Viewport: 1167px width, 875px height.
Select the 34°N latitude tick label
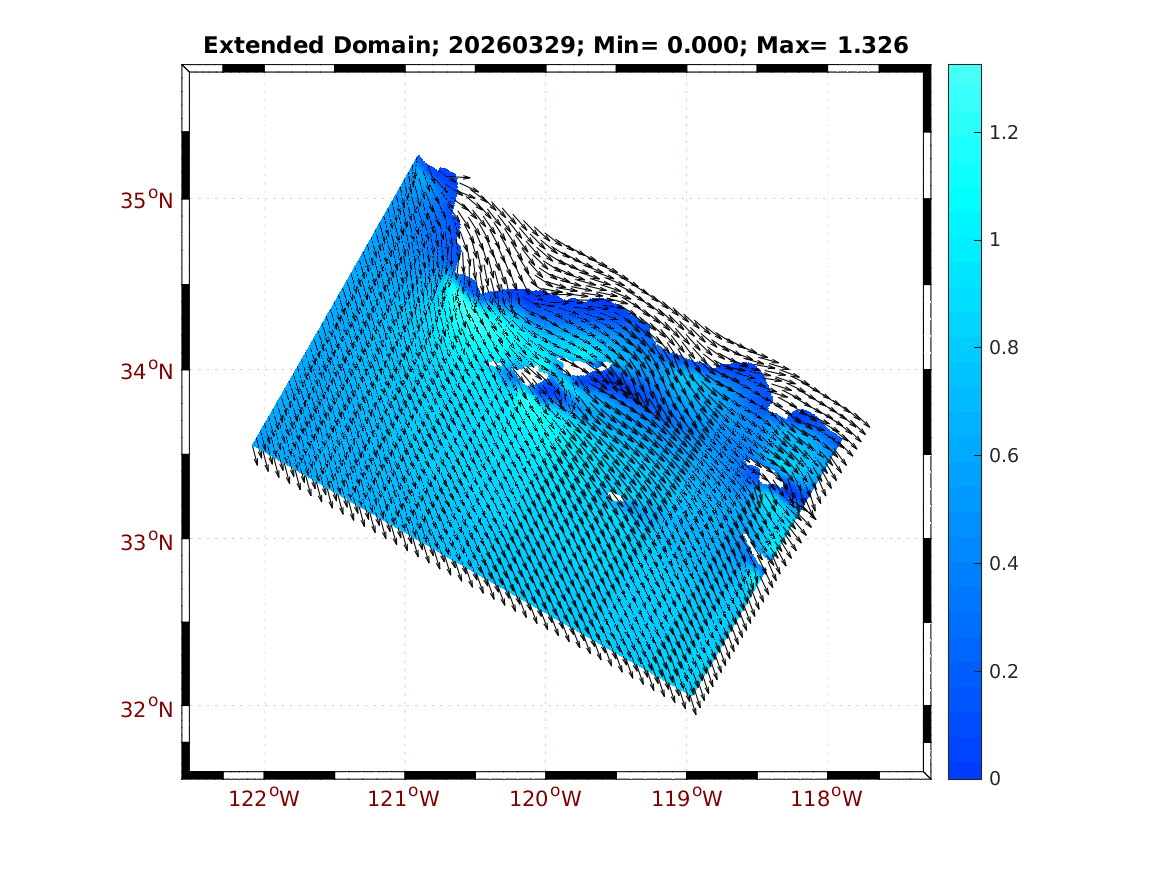click(147, 372)
